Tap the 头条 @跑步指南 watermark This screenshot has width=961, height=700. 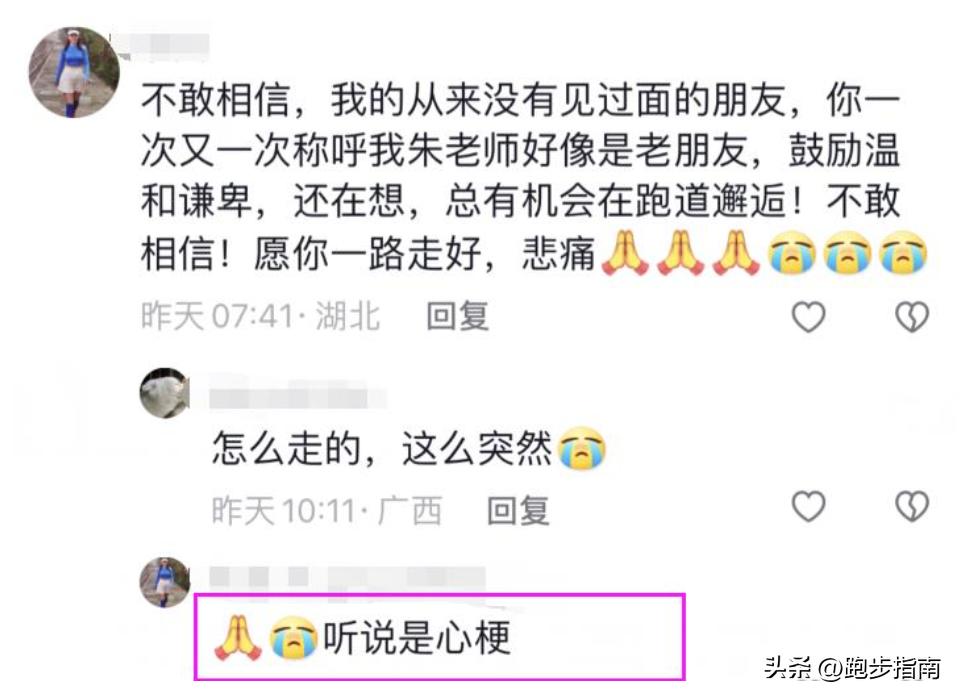852,668
